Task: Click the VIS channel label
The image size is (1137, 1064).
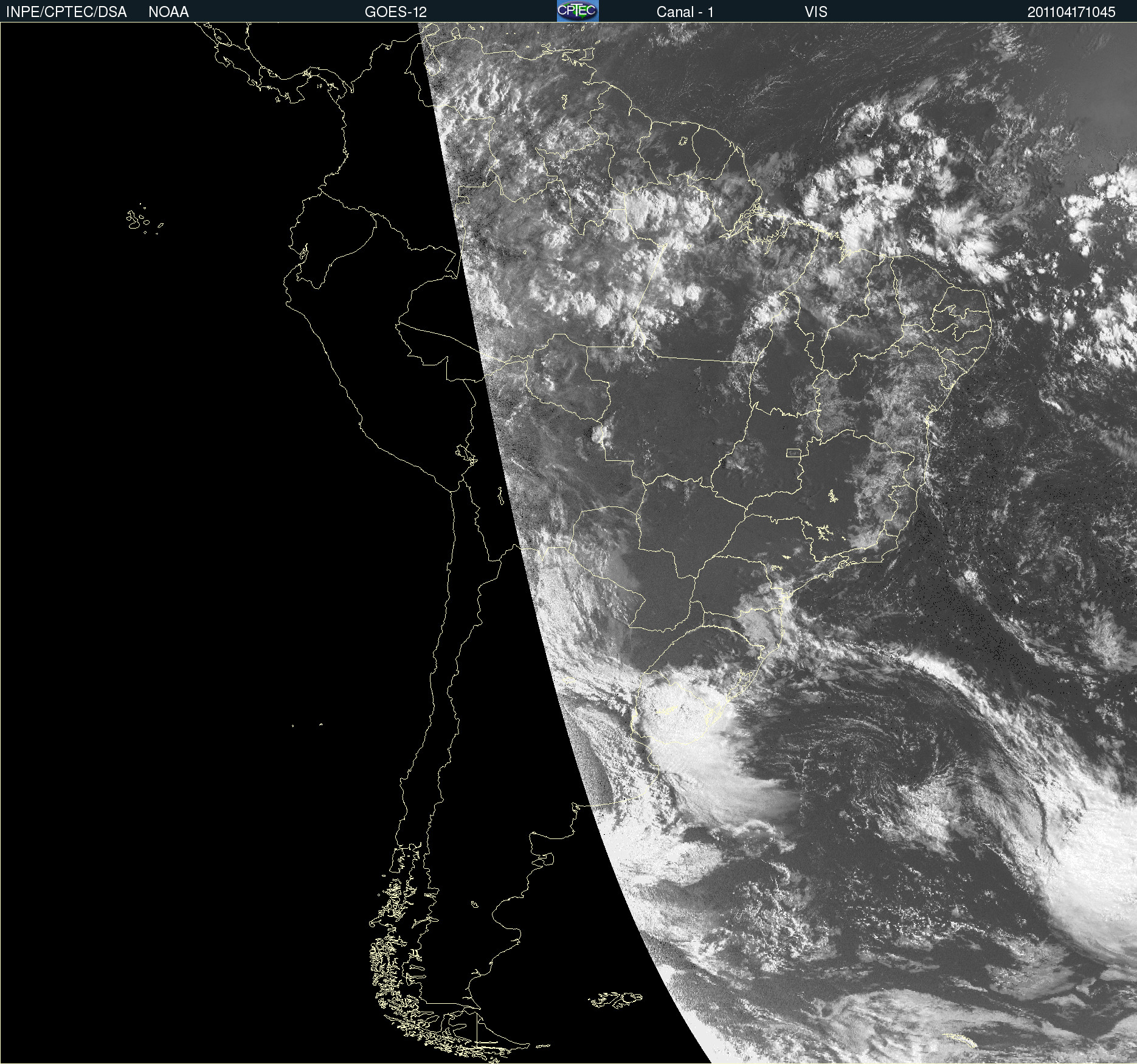Action: (x=816, y=12)
